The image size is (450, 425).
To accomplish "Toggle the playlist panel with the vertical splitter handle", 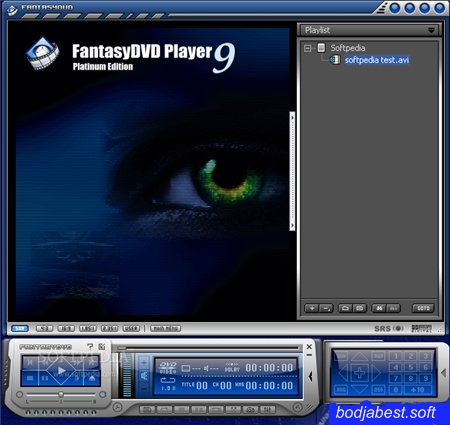I will (292, 171).
